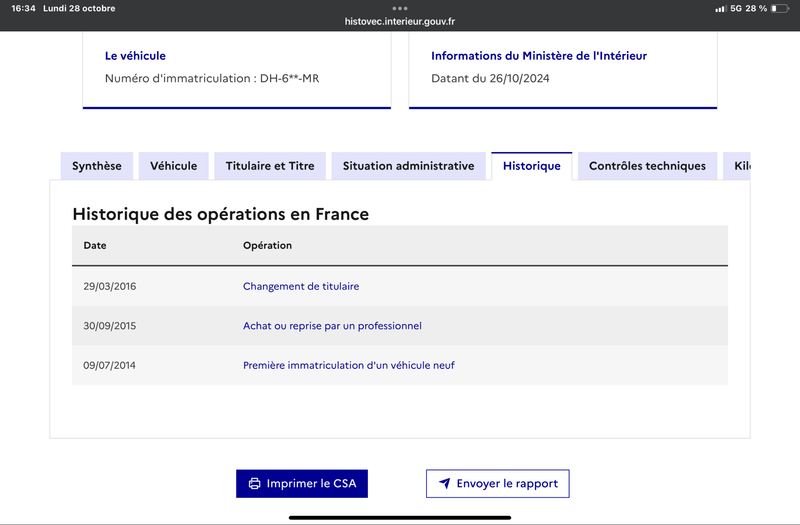Open the Synthèse tab
Screen dimensions: 800x525
[x=97, y=166]
